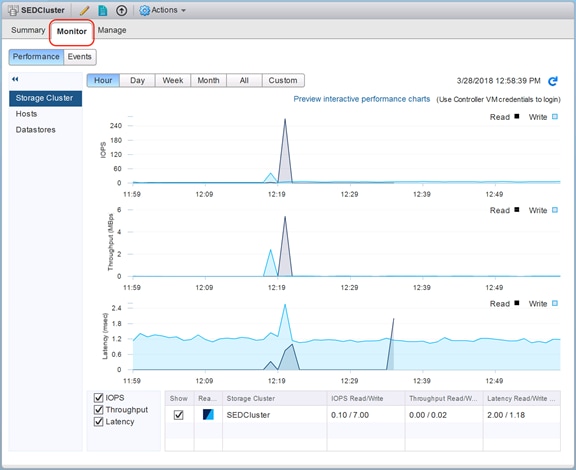
Task: Click the throughput read peak near 12:19
Action: tap(285, 217)
